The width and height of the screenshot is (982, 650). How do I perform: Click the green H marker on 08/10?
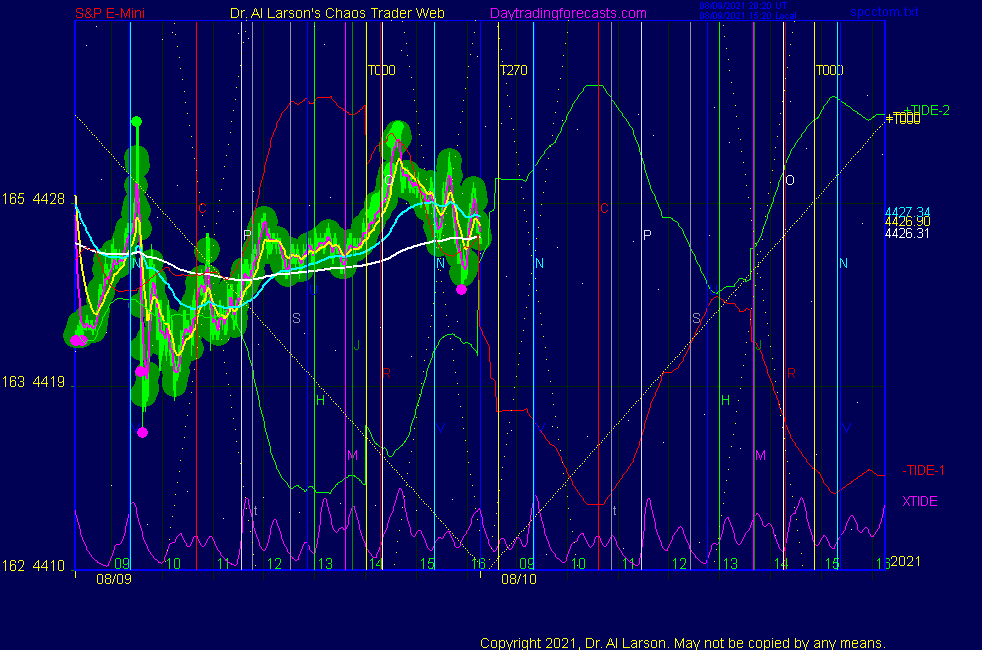point(725,401)
